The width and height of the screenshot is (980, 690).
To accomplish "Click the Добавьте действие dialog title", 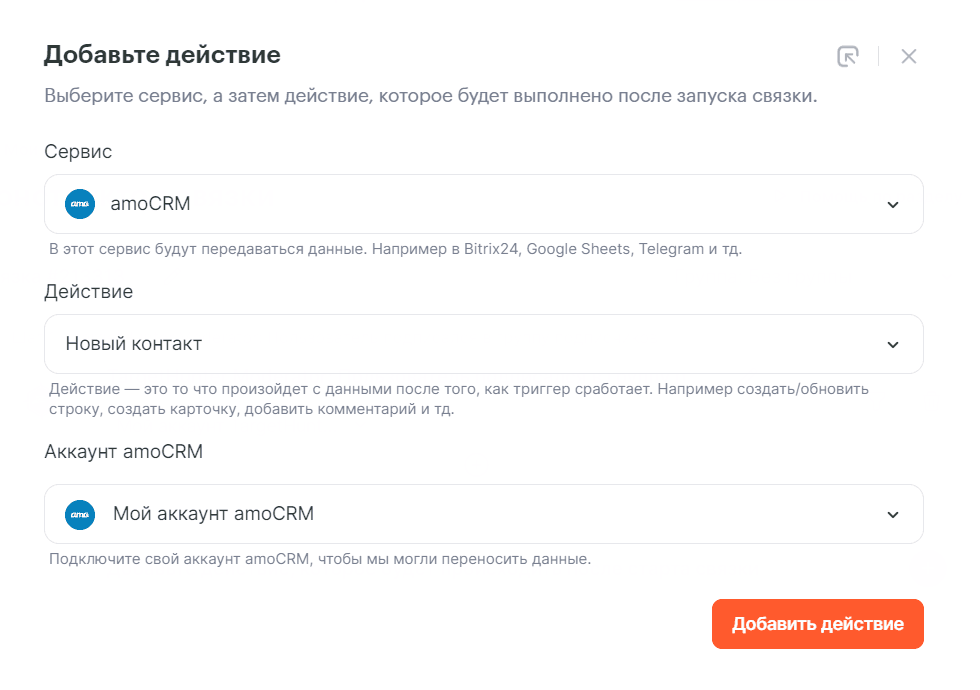I will pos(162,55).
